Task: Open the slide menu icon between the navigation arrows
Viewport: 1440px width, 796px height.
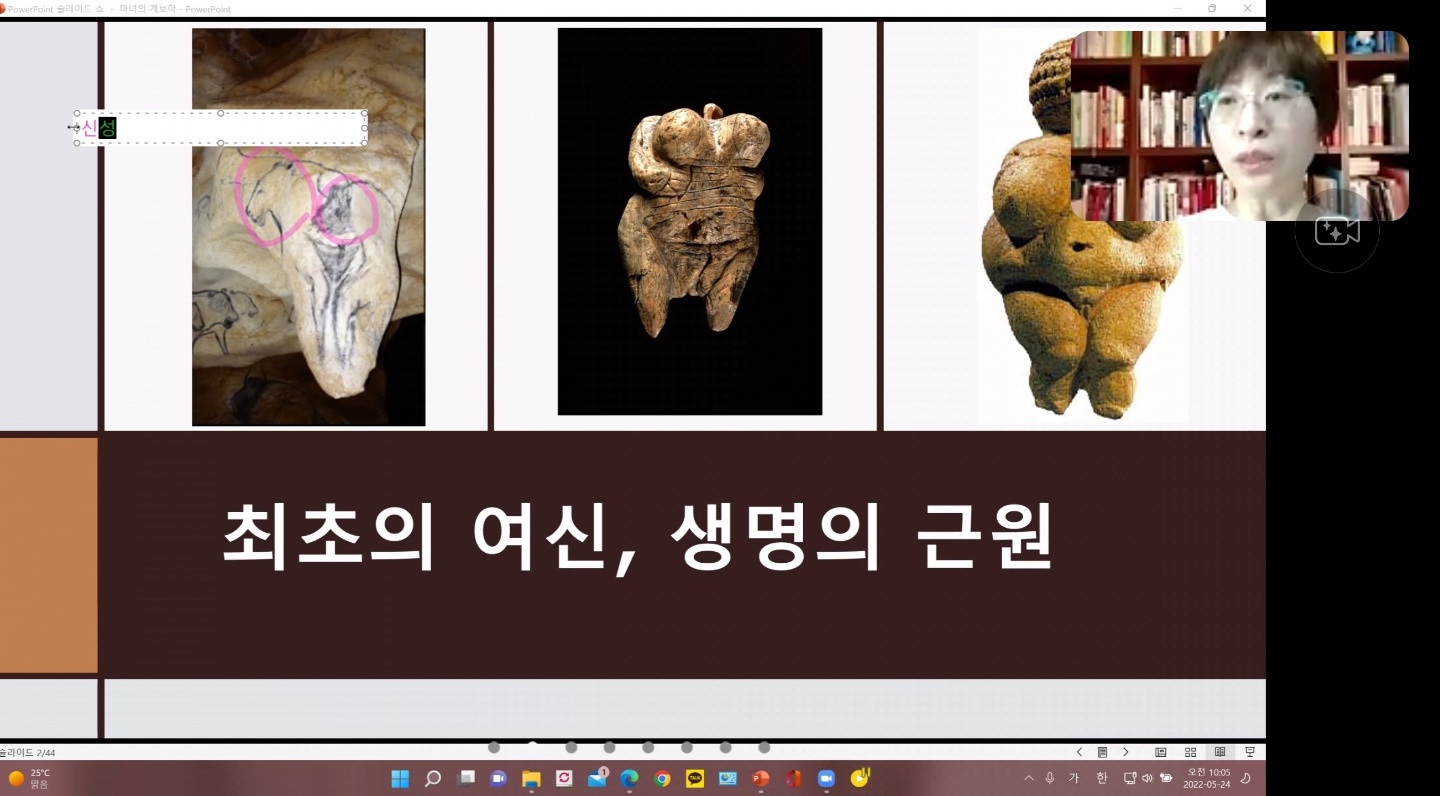Action: (x=1102, y=752)
